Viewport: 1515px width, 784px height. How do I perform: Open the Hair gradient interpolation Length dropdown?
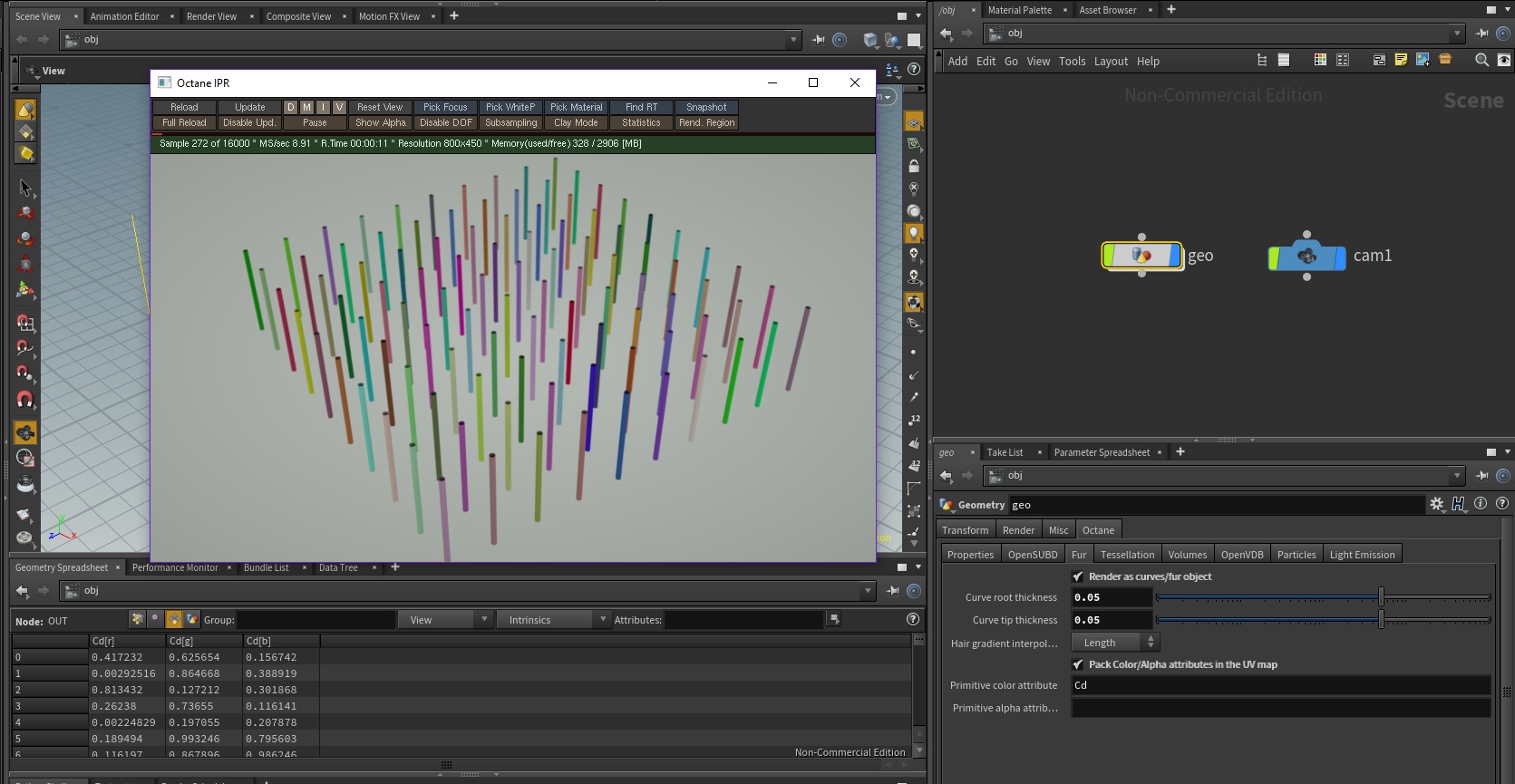(1115, 643)
